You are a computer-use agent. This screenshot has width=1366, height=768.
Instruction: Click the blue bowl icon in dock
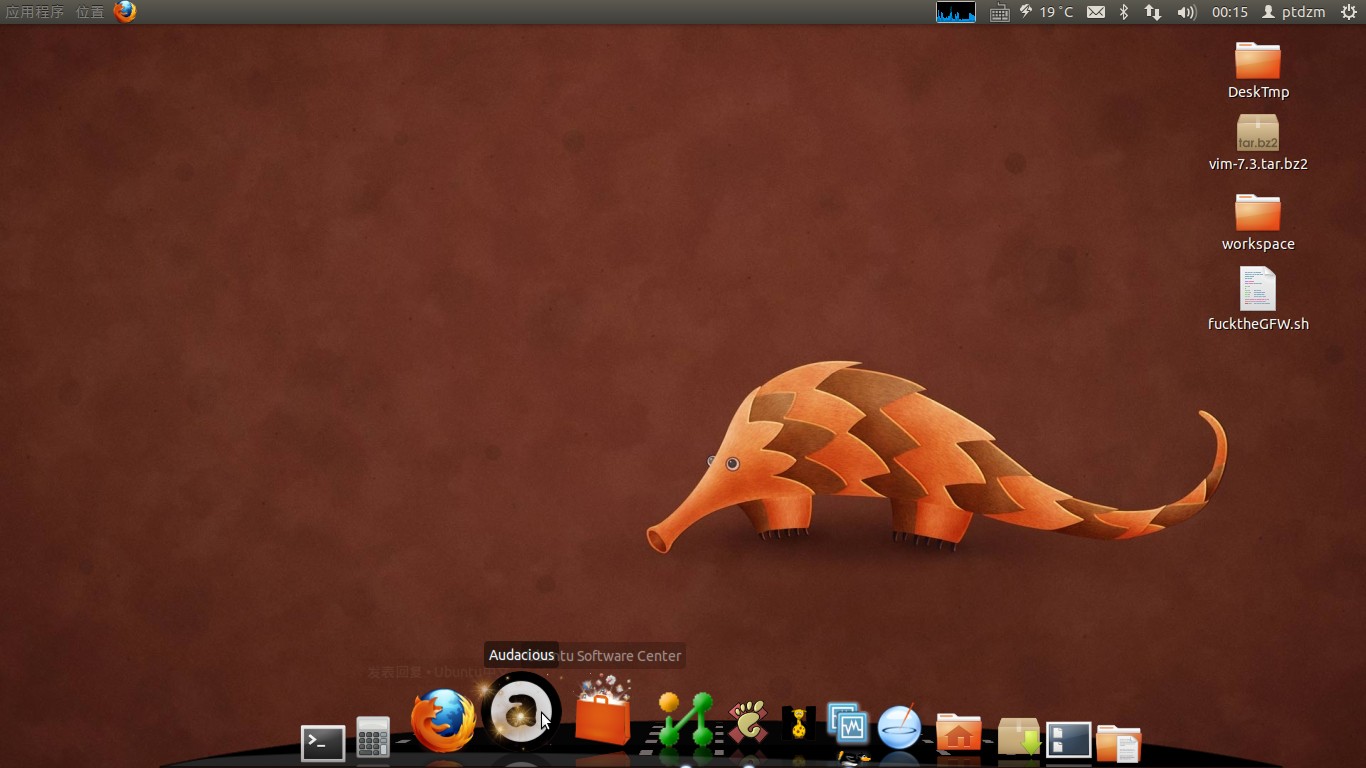point(899,726)
